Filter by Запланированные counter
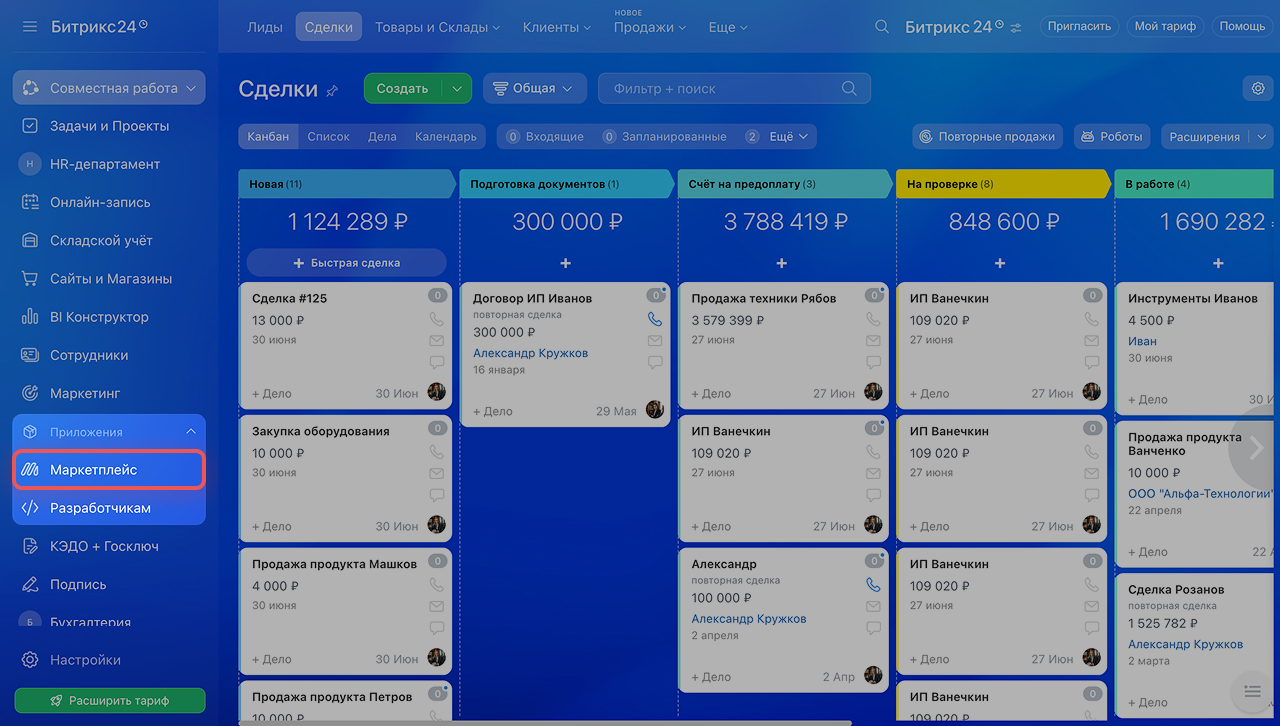 click(664, 137)
